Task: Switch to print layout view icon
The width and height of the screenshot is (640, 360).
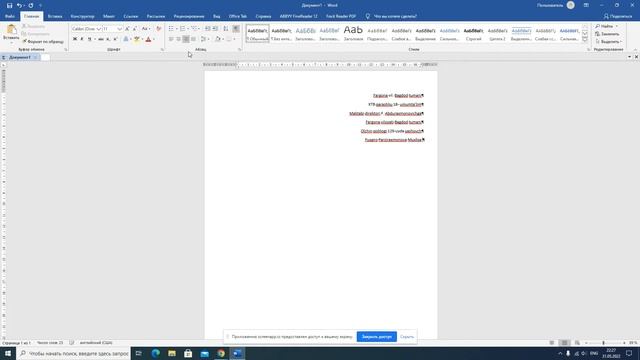Action: point(564,343)
